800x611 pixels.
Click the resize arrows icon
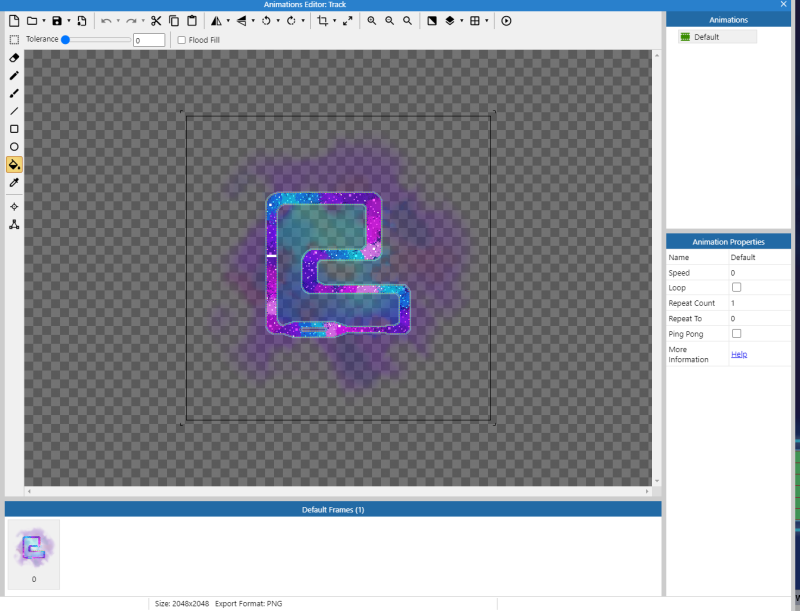pyautogui.click(x=347, y=21)
